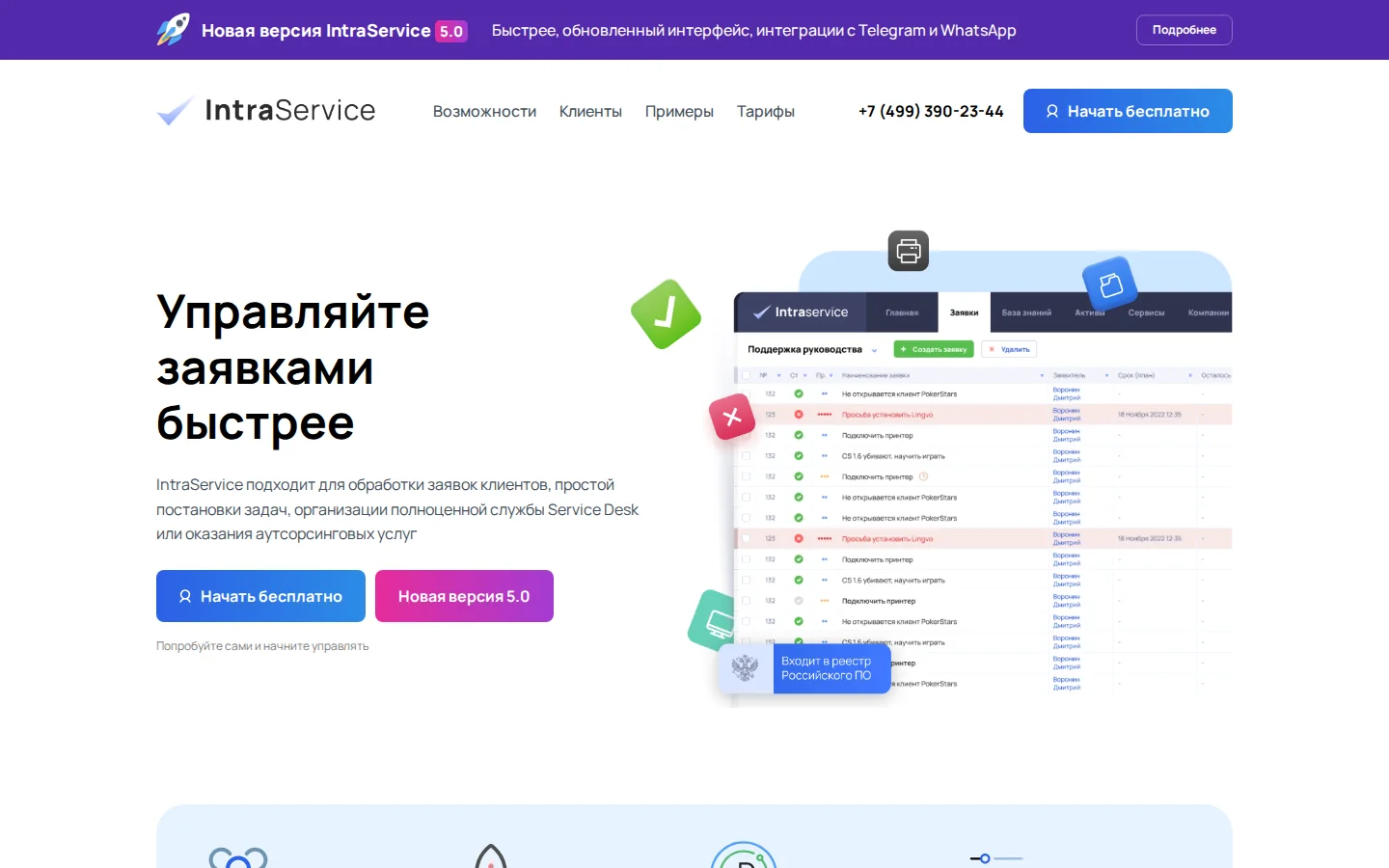Switch to the 'Сервисы' tab in the mockup
Viewport: 1389px width, 868px height.
(x=1146, y=312)
